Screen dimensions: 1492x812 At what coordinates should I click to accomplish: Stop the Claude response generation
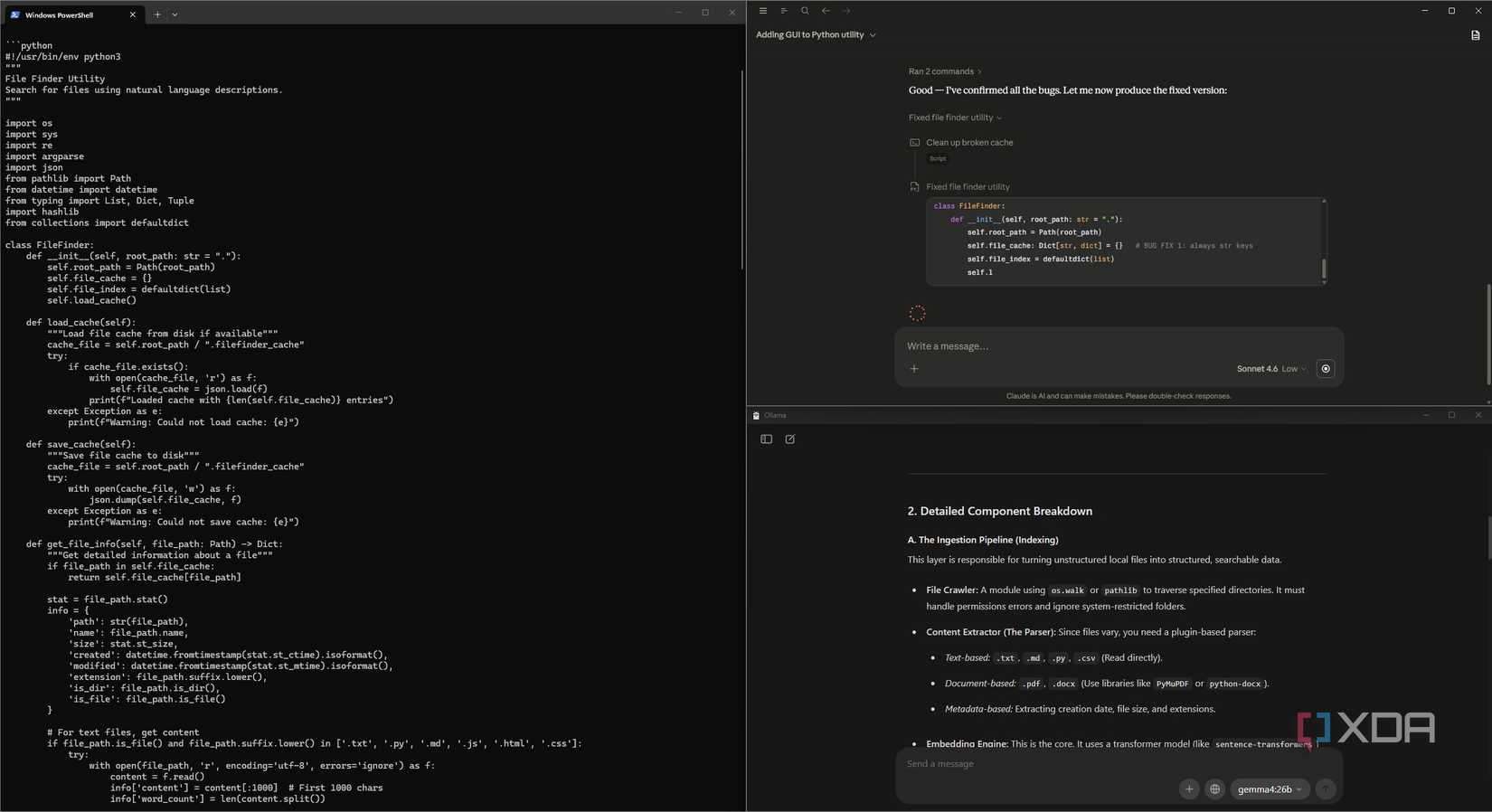click(x=1326, y=369)
